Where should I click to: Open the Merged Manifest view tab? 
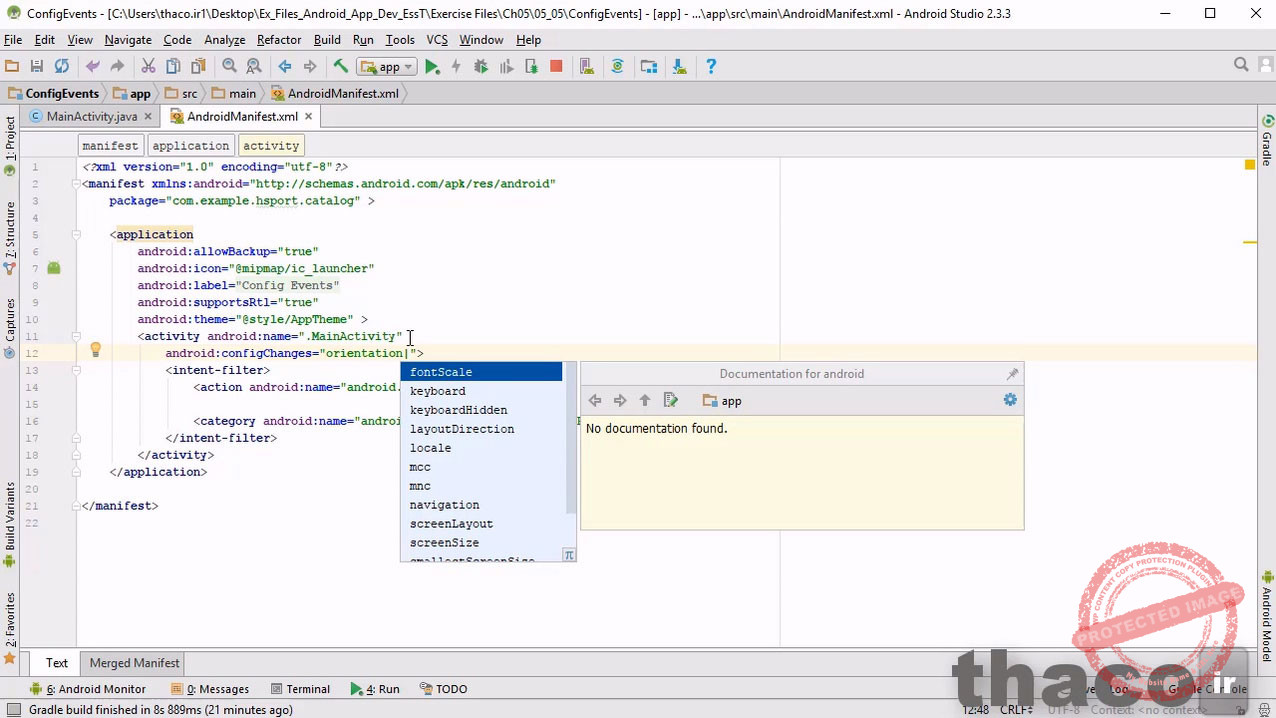[134, 663]
